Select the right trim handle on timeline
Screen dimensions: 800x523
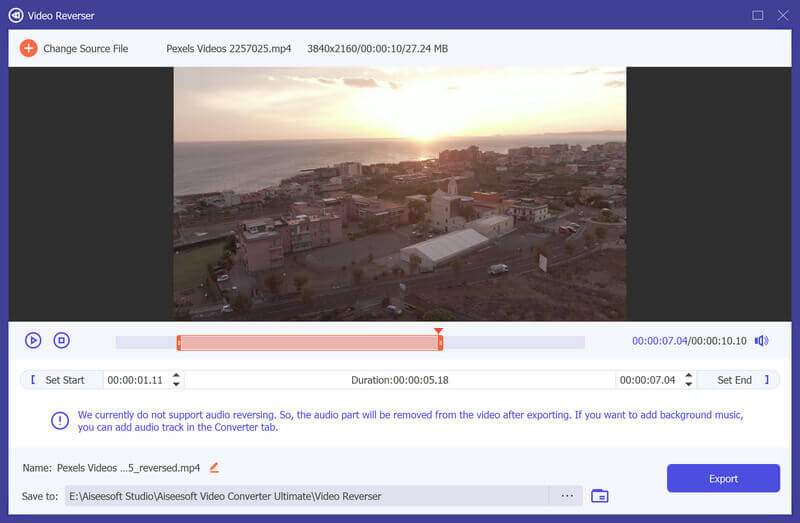click(x=440, y=342)
